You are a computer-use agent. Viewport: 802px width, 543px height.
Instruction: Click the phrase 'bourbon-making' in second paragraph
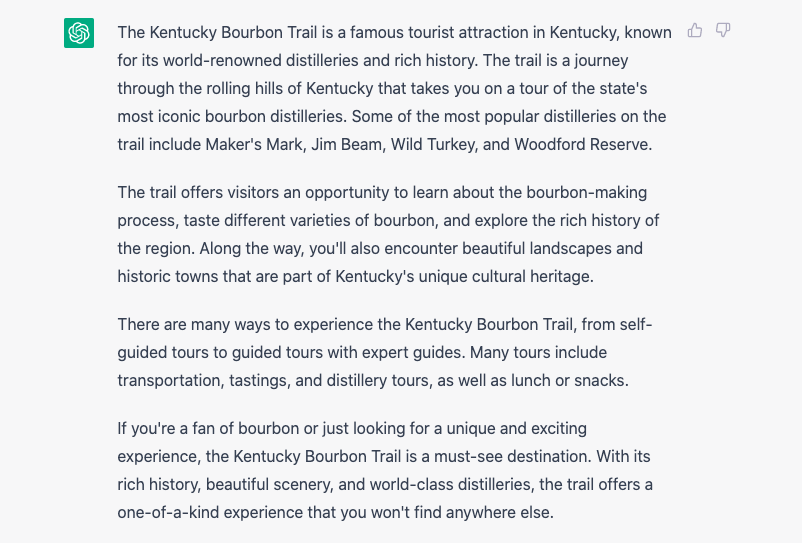(x=587, y=193)
